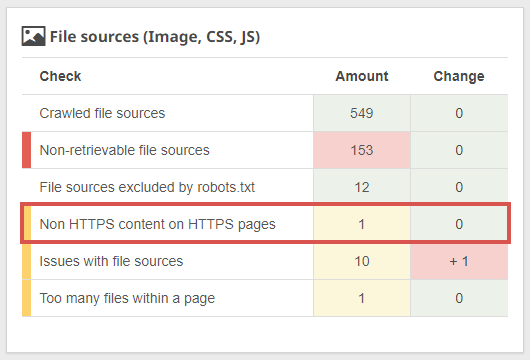
Task: Click change value 0 in Too many files row
Action: 459,298
